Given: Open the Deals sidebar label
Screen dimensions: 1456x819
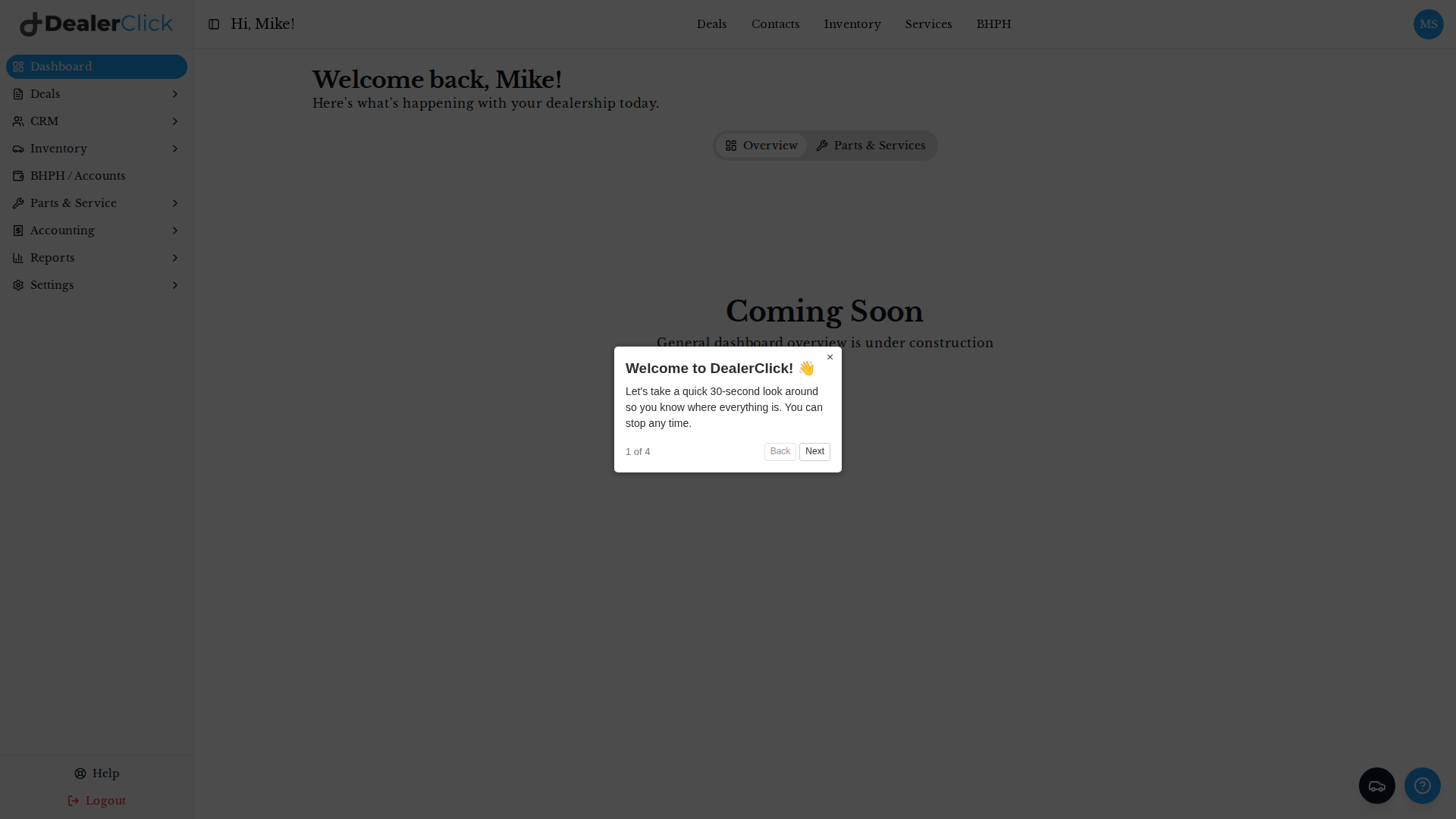Looking at the screenshot, I should (x=45, y=94).
